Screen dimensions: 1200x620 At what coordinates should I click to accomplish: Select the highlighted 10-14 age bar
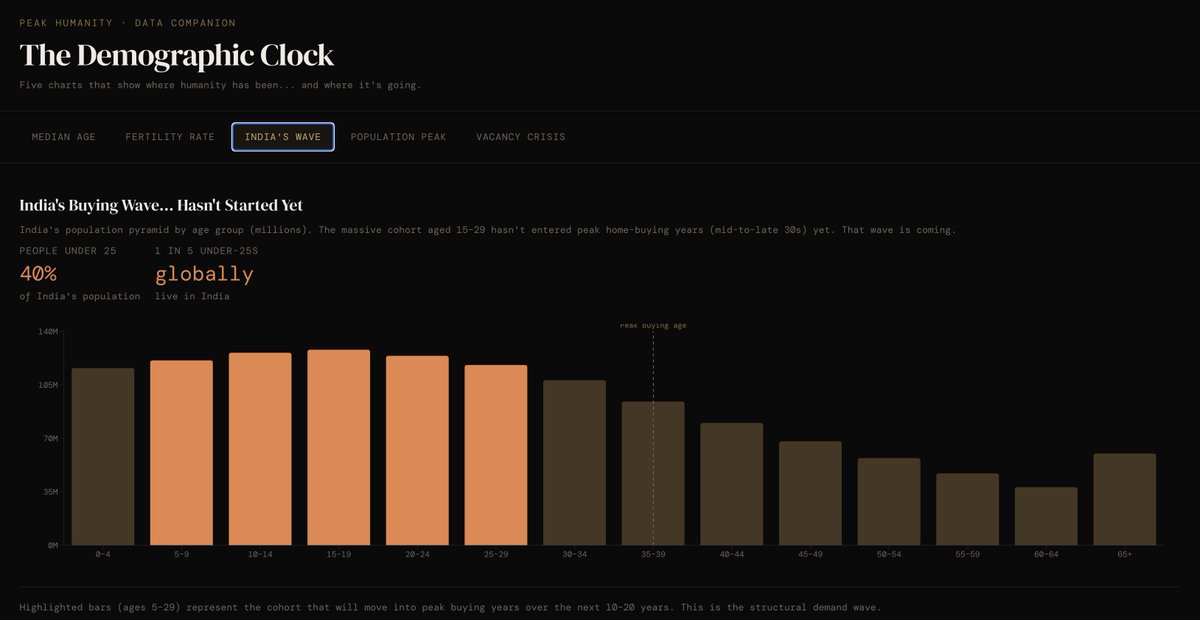[260, 449]
